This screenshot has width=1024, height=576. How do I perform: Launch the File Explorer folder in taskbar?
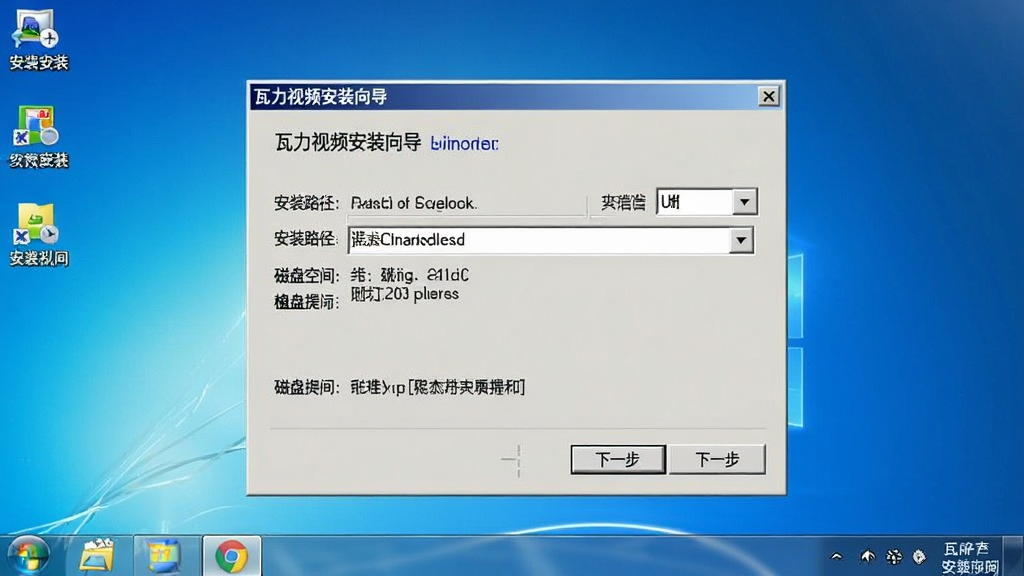coord(97,556)
